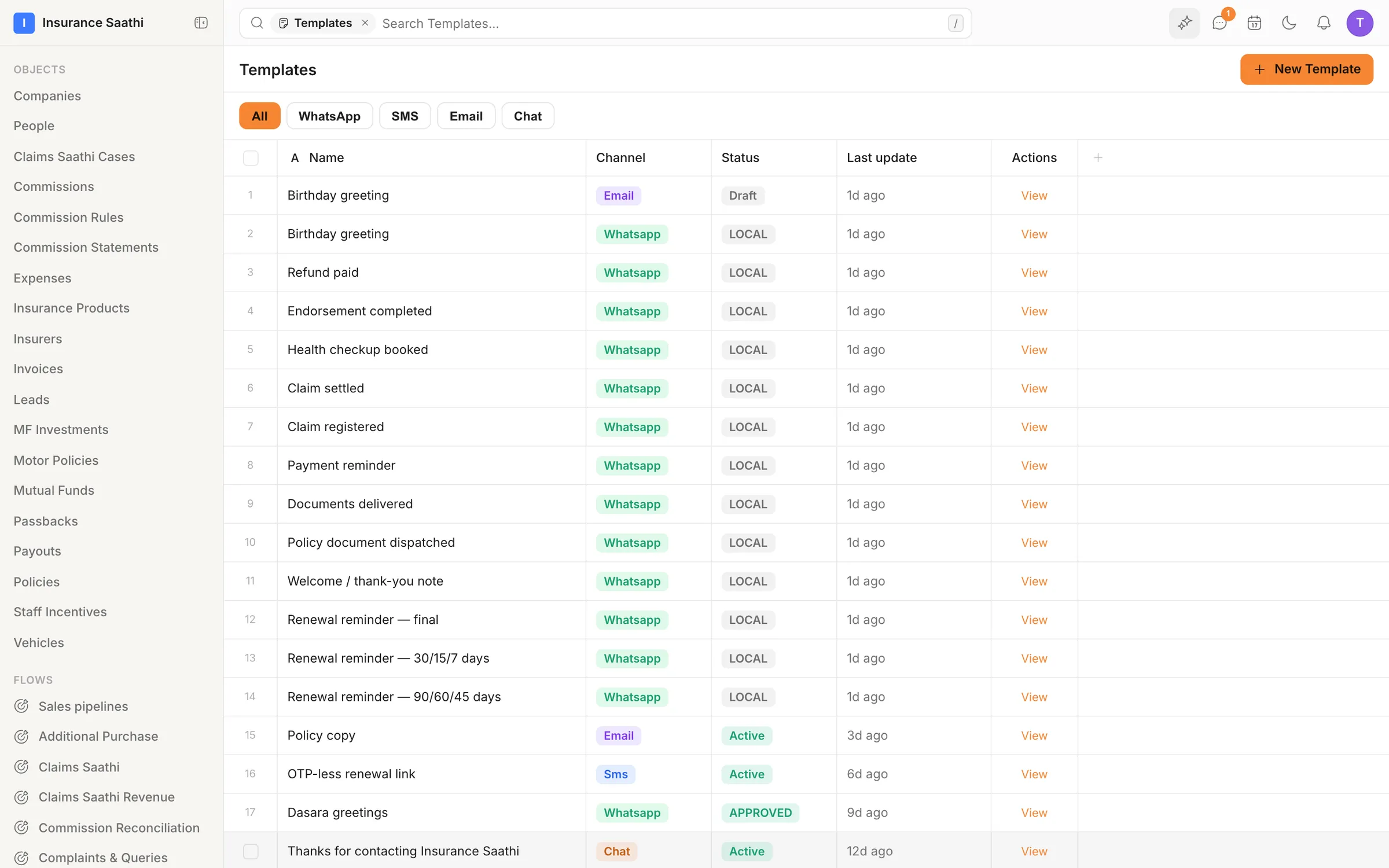Click the search magnifier icon

257,23
